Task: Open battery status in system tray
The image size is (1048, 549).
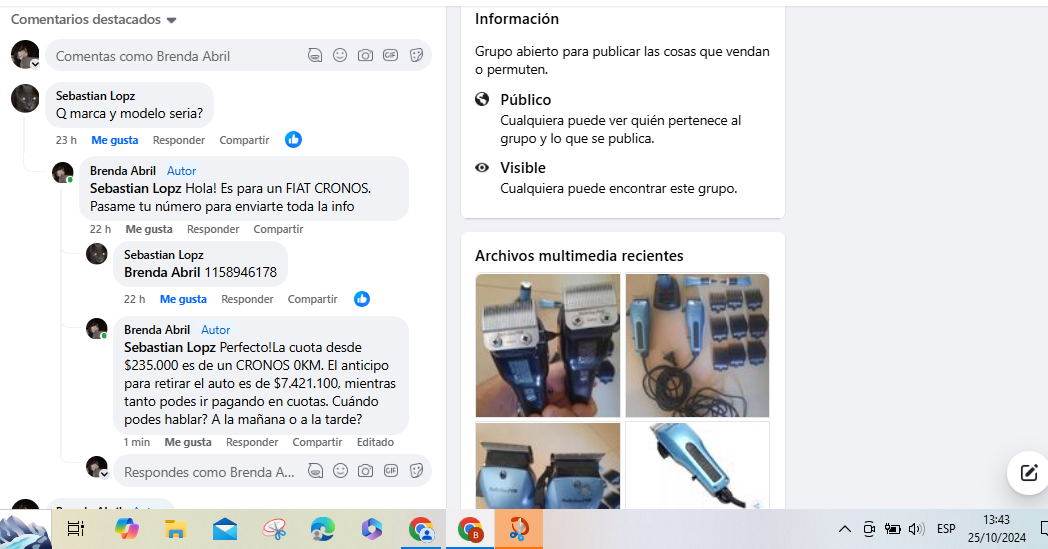Action: pos(892,530)
